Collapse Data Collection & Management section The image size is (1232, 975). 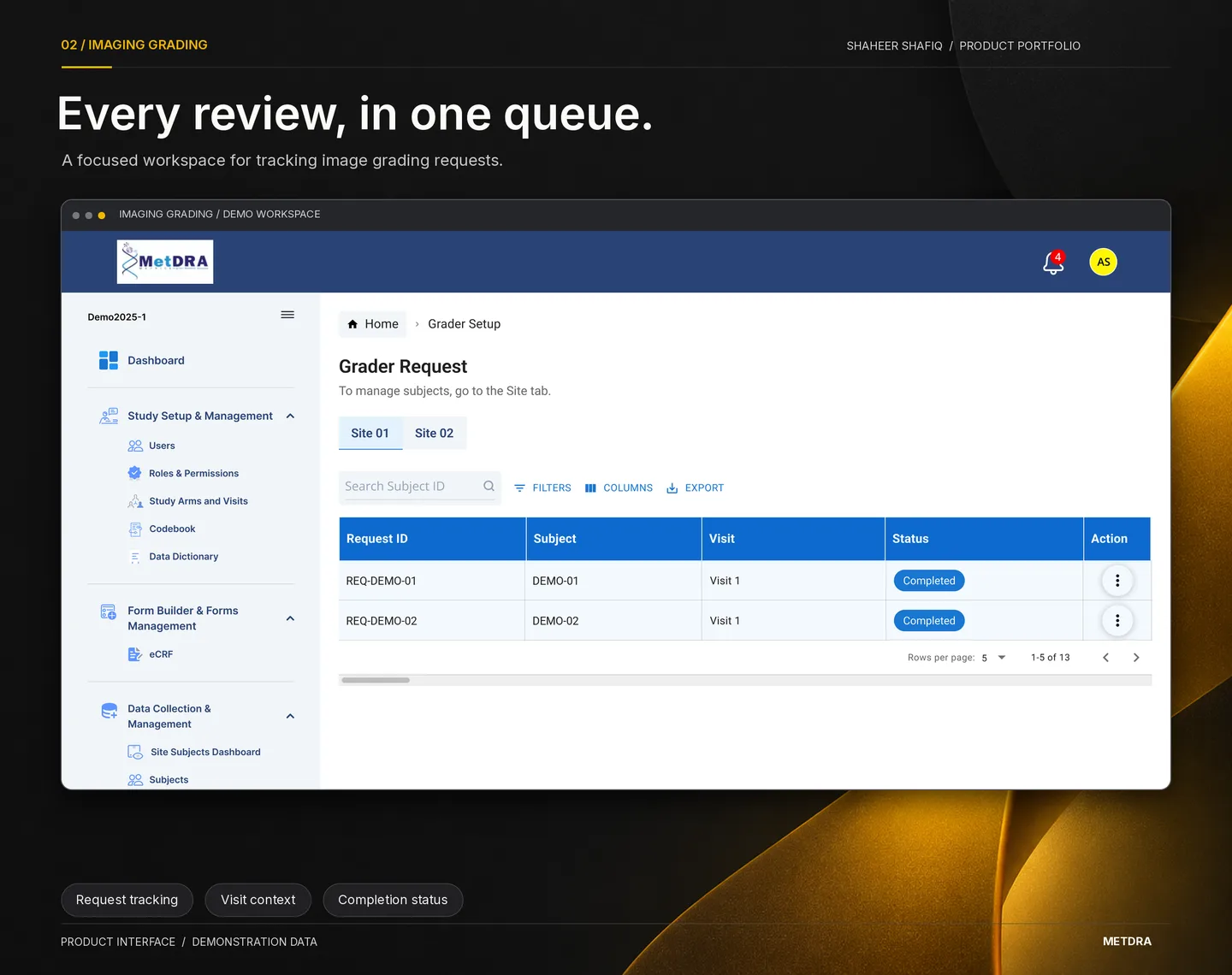[x=290, y=717]
